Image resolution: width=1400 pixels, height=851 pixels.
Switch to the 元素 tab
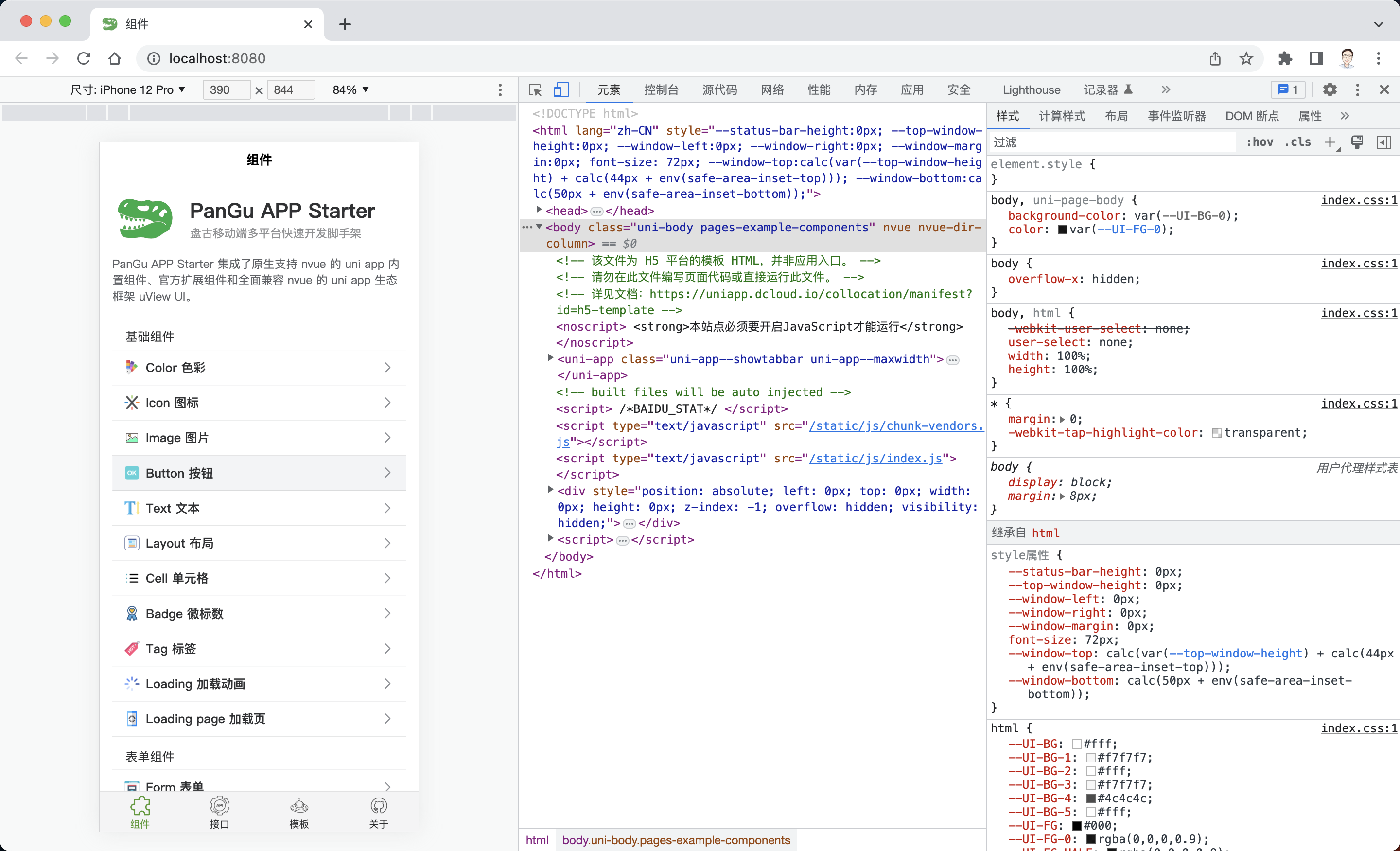pyautogui.click(x=609, y=90)
